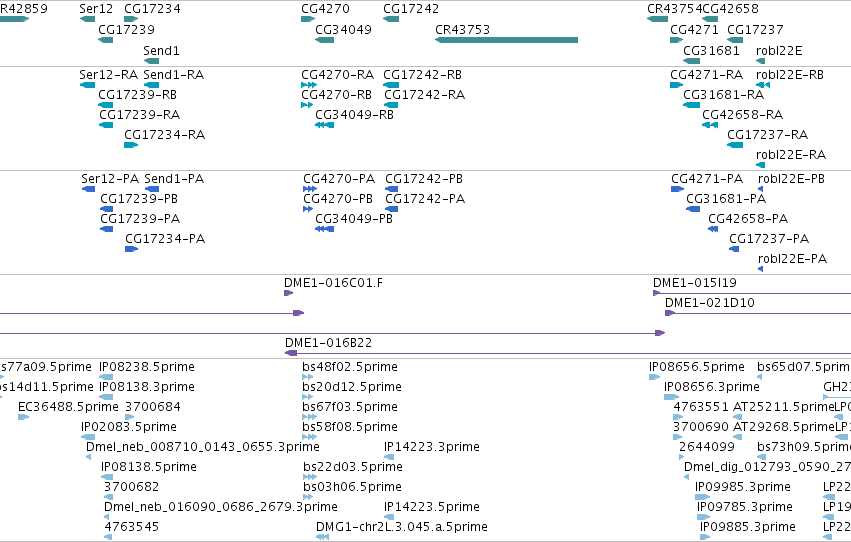The image size is (851, 542).
Task: Click the CG4270-PB protein arrows
Action: (308, 209)
